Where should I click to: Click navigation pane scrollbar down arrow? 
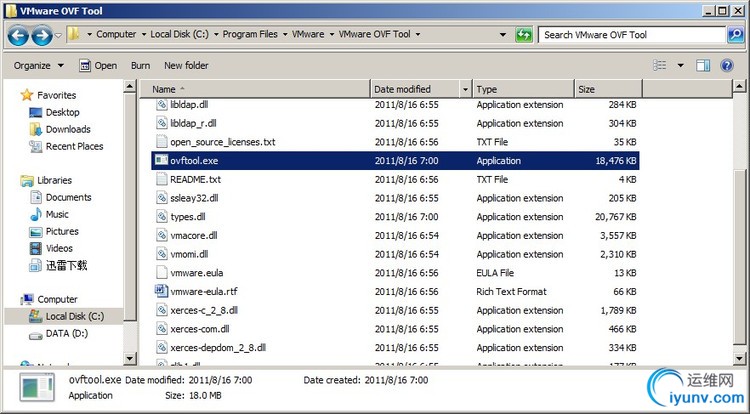pyautogui.click(x=130, y=358)
